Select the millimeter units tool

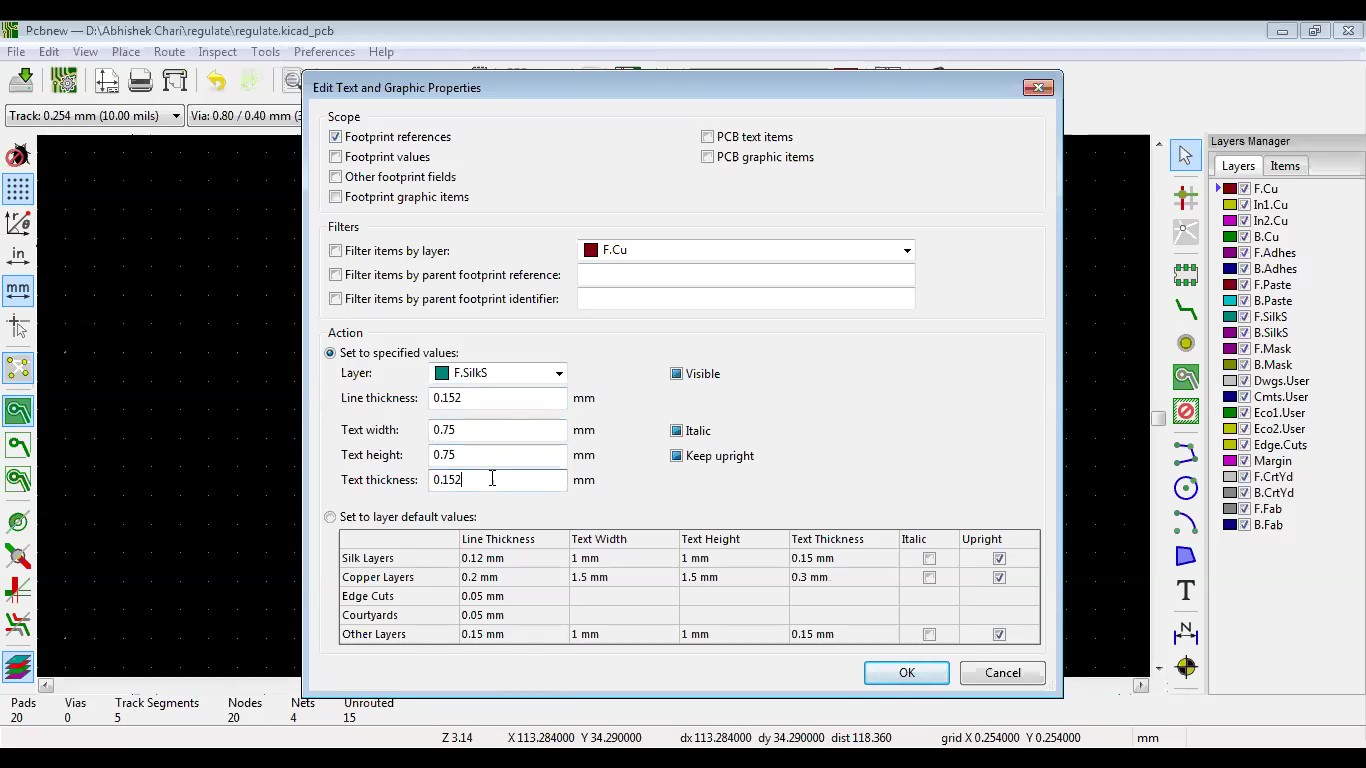coord(18,290)
